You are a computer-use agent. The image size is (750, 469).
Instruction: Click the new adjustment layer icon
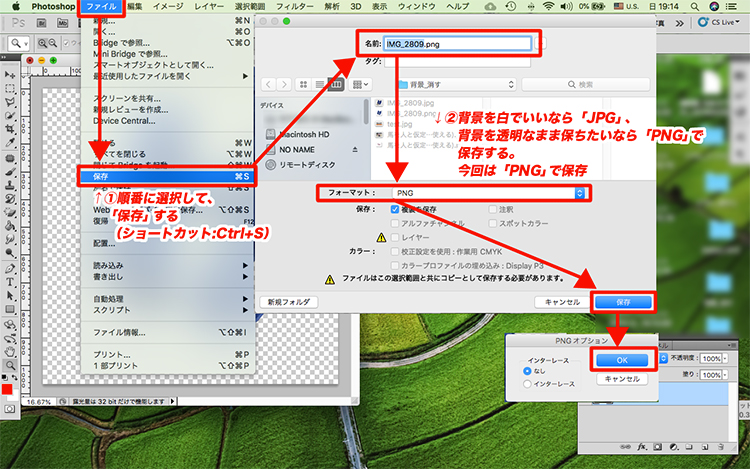pyautogui.click(x=673, y=447)
